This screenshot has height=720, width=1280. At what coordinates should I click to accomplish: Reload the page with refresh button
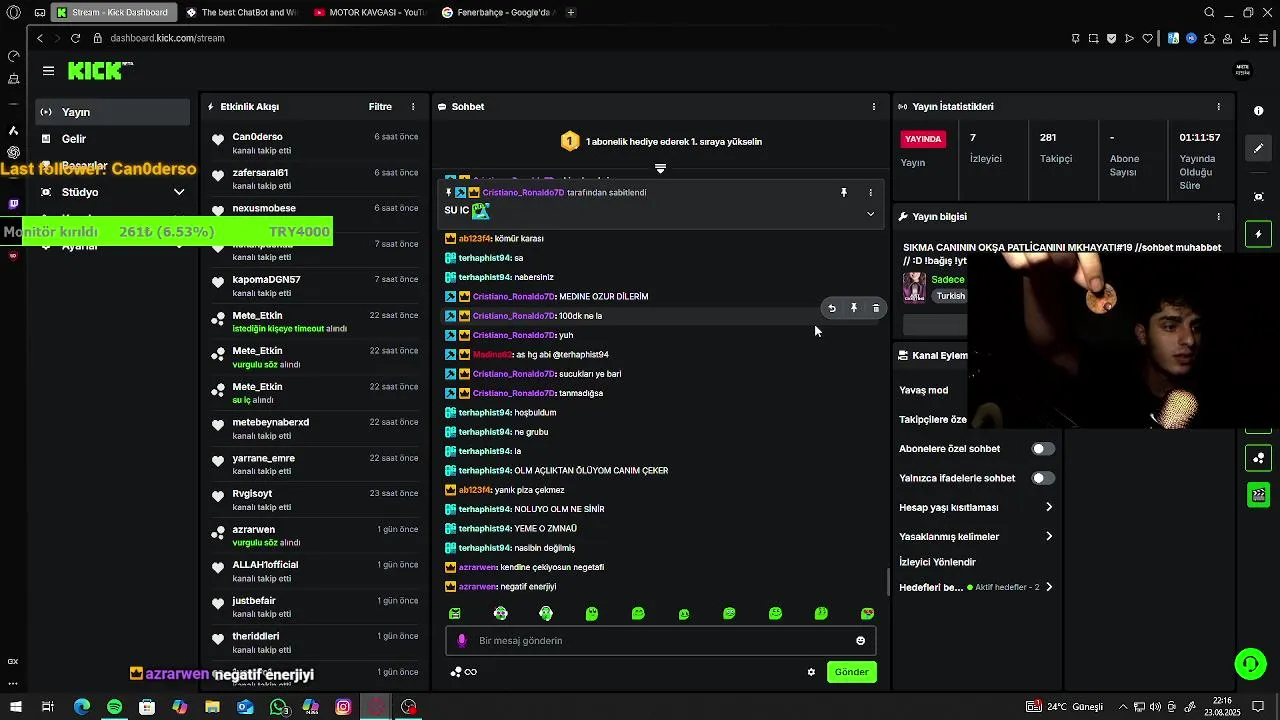click(x=75, y=38)
